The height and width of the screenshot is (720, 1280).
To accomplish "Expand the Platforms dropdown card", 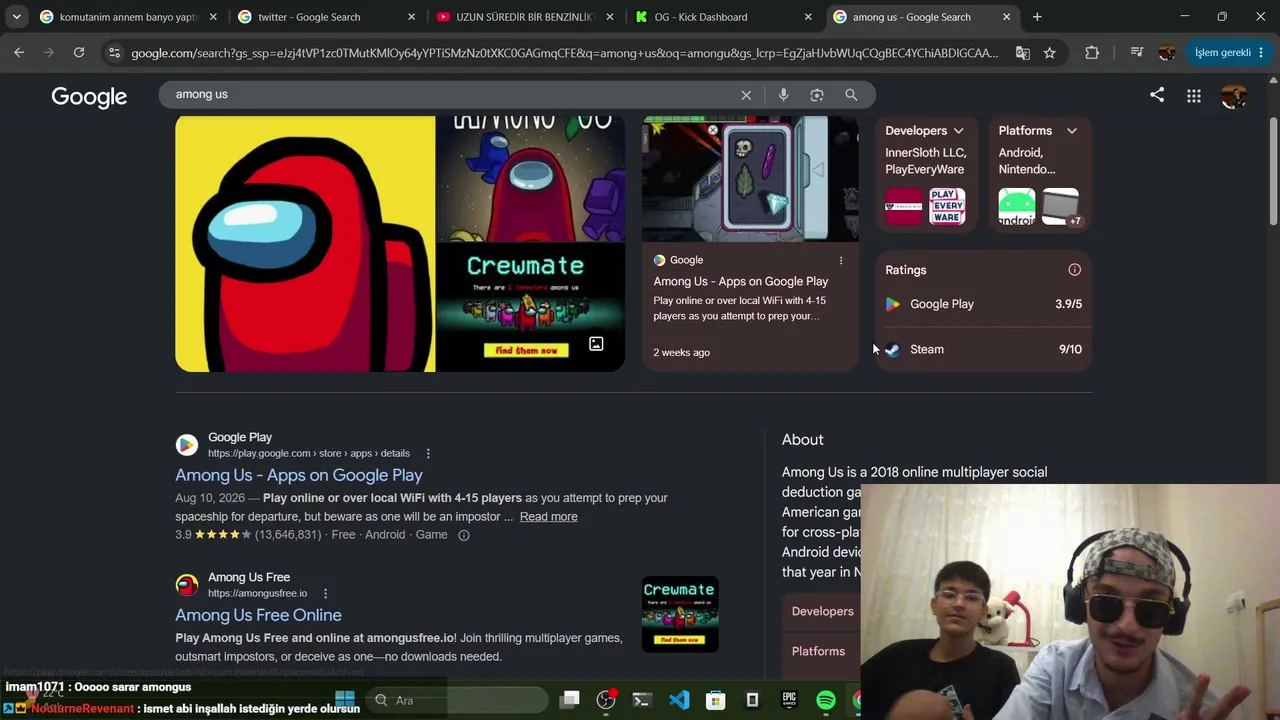I will click(1039, 176).
